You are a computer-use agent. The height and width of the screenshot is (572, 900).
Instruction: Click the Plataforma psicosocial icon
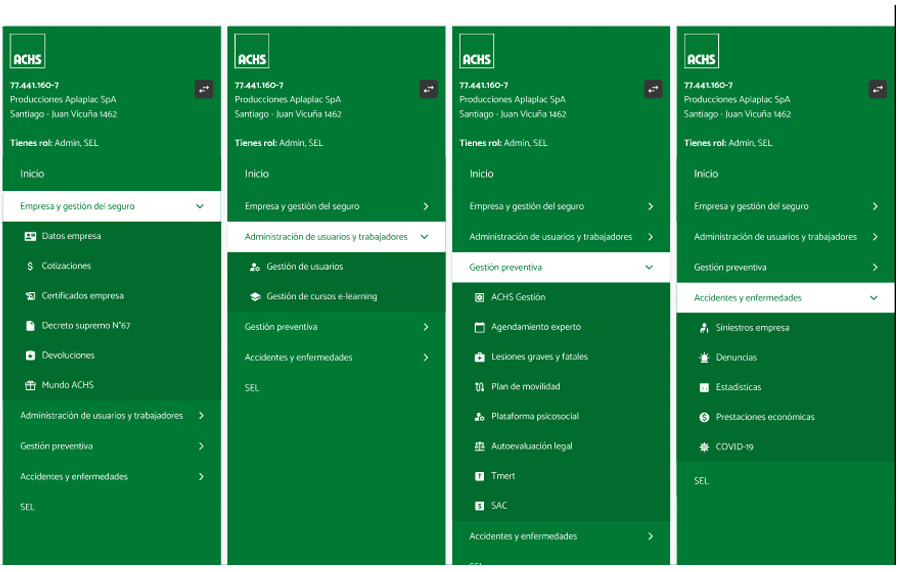coord(479,417)
